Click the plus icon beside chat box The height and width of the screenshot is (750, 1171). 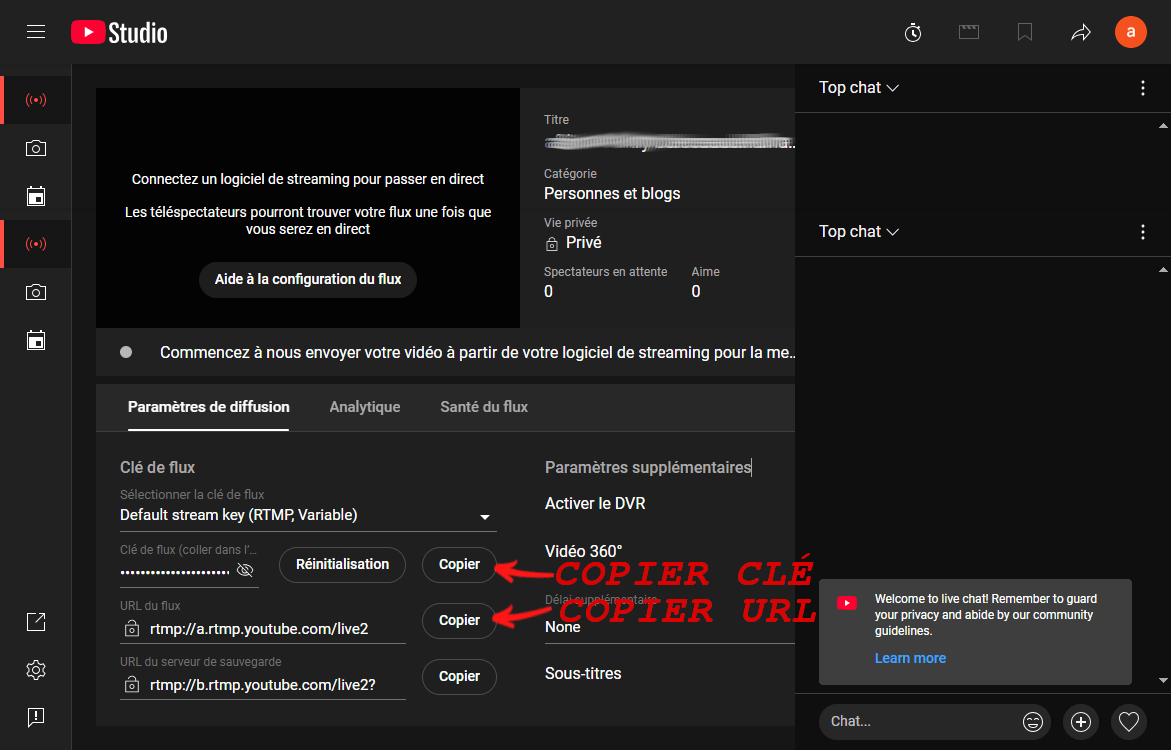pyautogui.click(x=1081, y=721)
